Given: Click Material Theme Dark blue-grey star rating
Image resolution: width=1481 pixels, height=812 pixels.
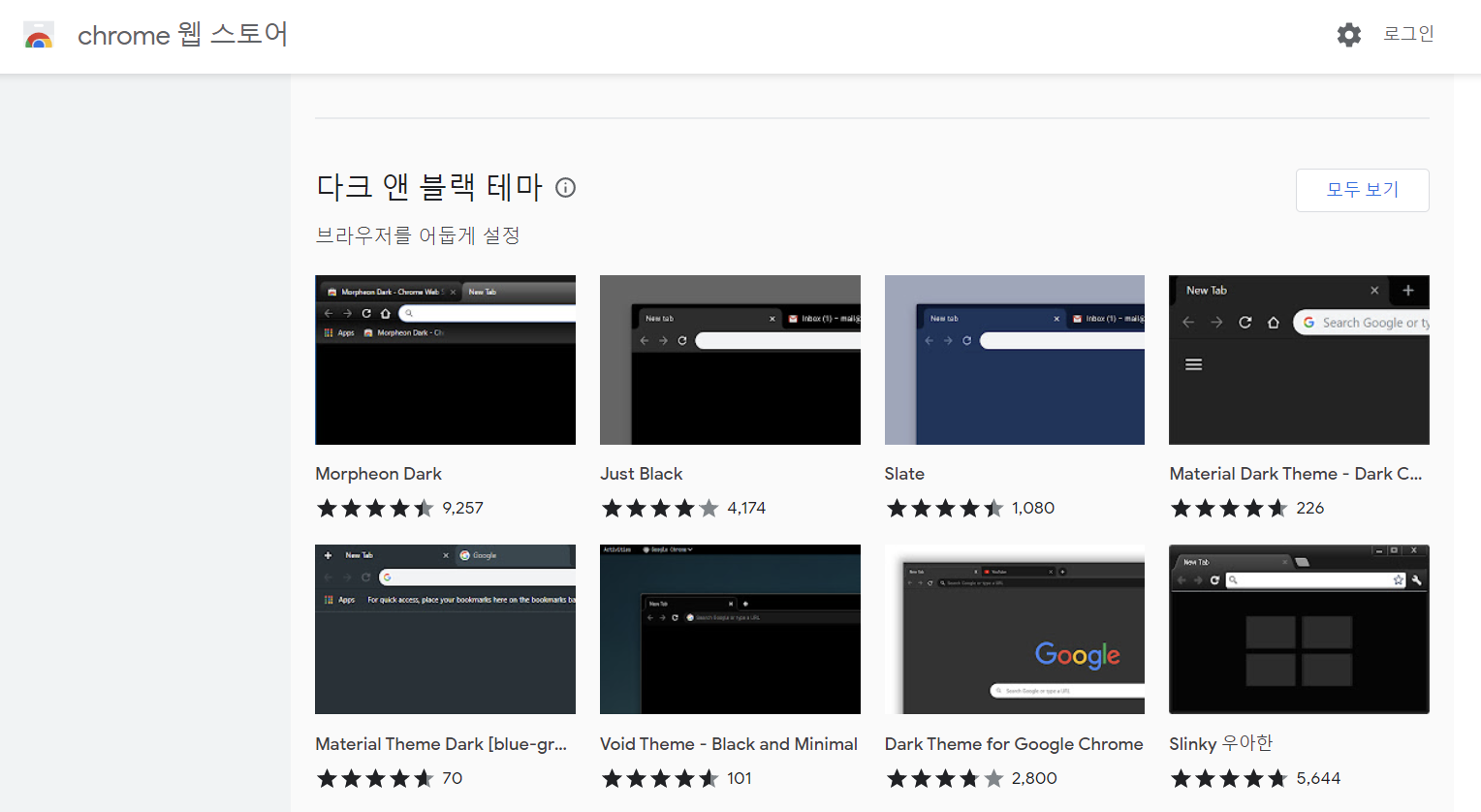Looking at the screenshot, I should pos(375,778).
